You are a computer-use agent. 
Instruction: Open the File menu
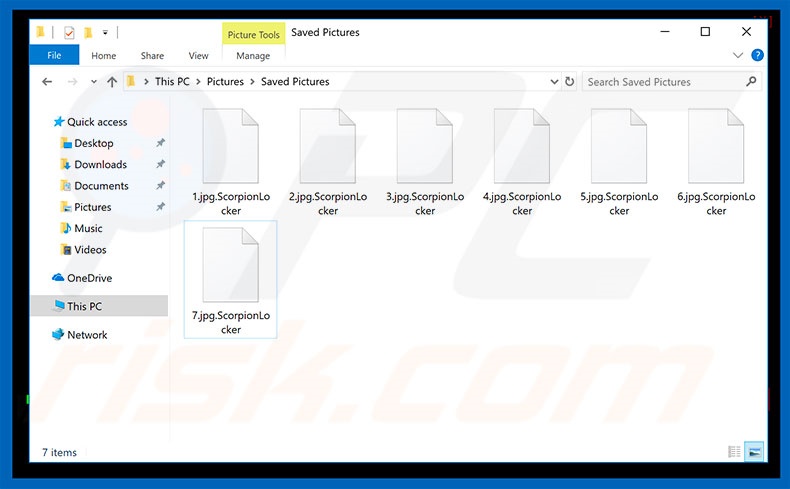(x=54, y=55)
